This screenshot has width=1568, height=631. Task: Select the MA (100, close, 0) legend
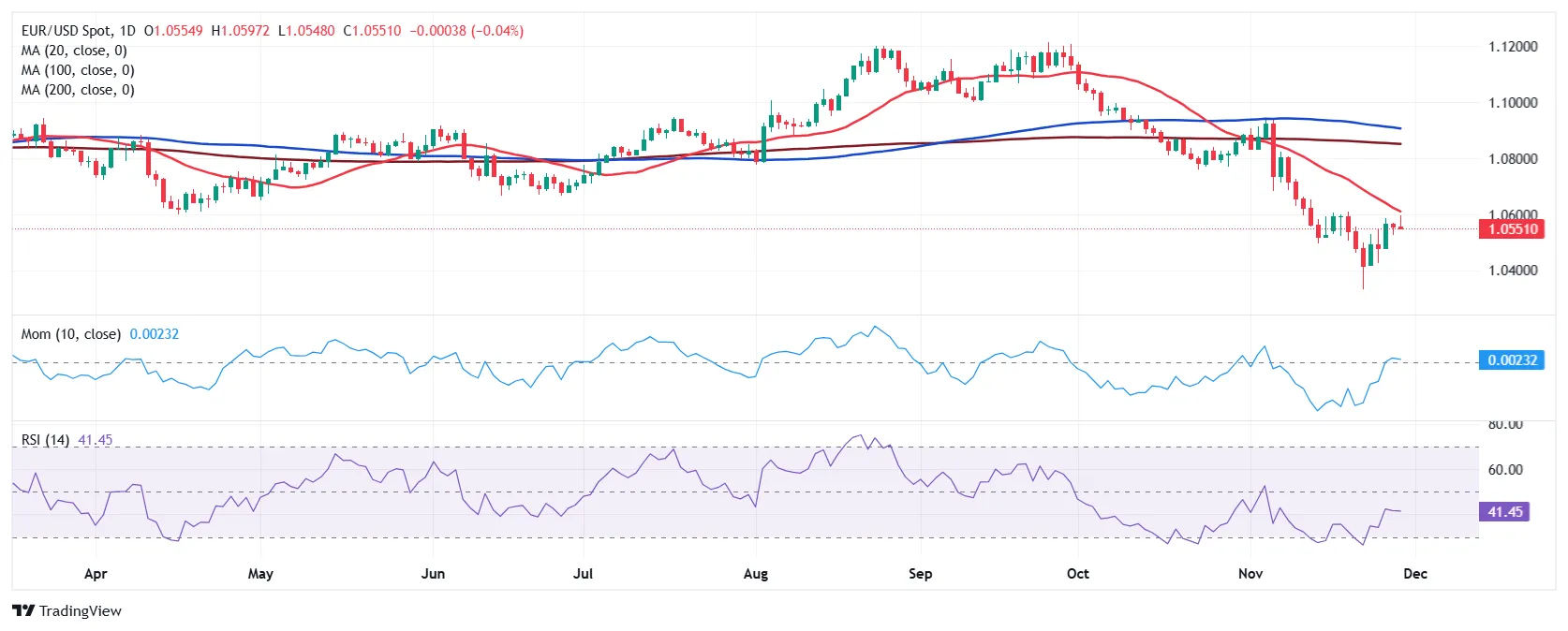click(78, 70)
